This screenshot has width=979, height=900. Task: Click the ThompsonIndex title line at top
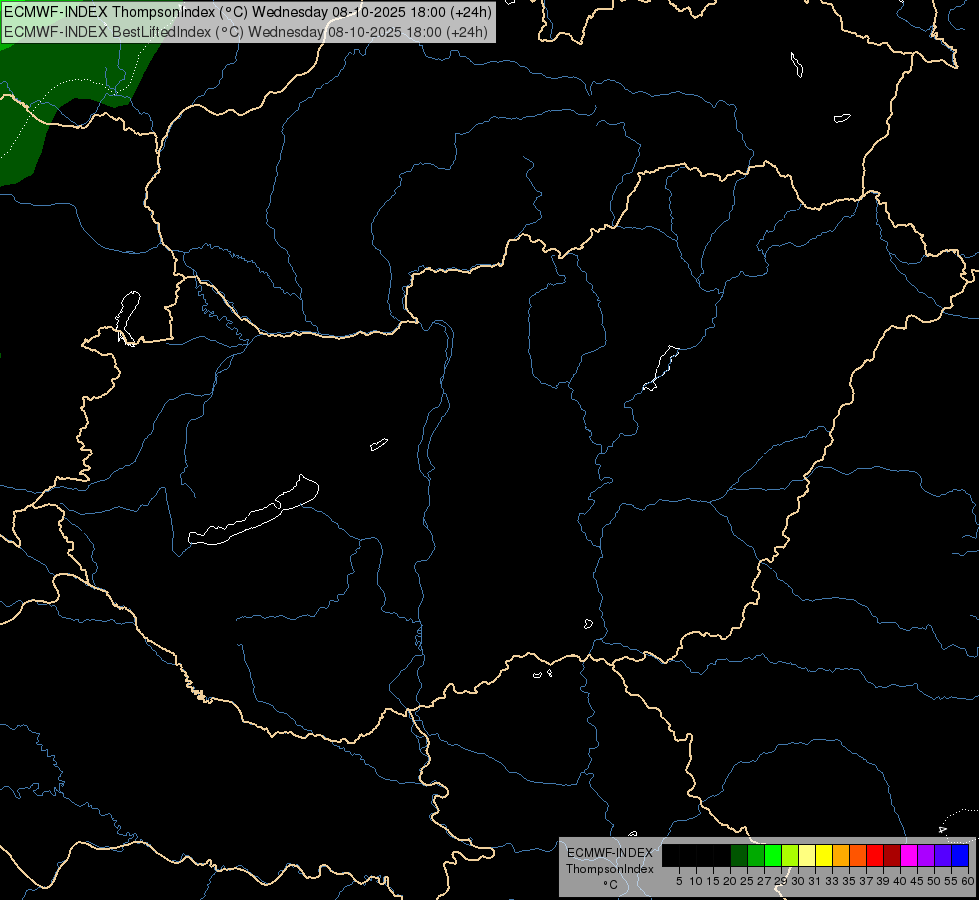coord(248,12)
